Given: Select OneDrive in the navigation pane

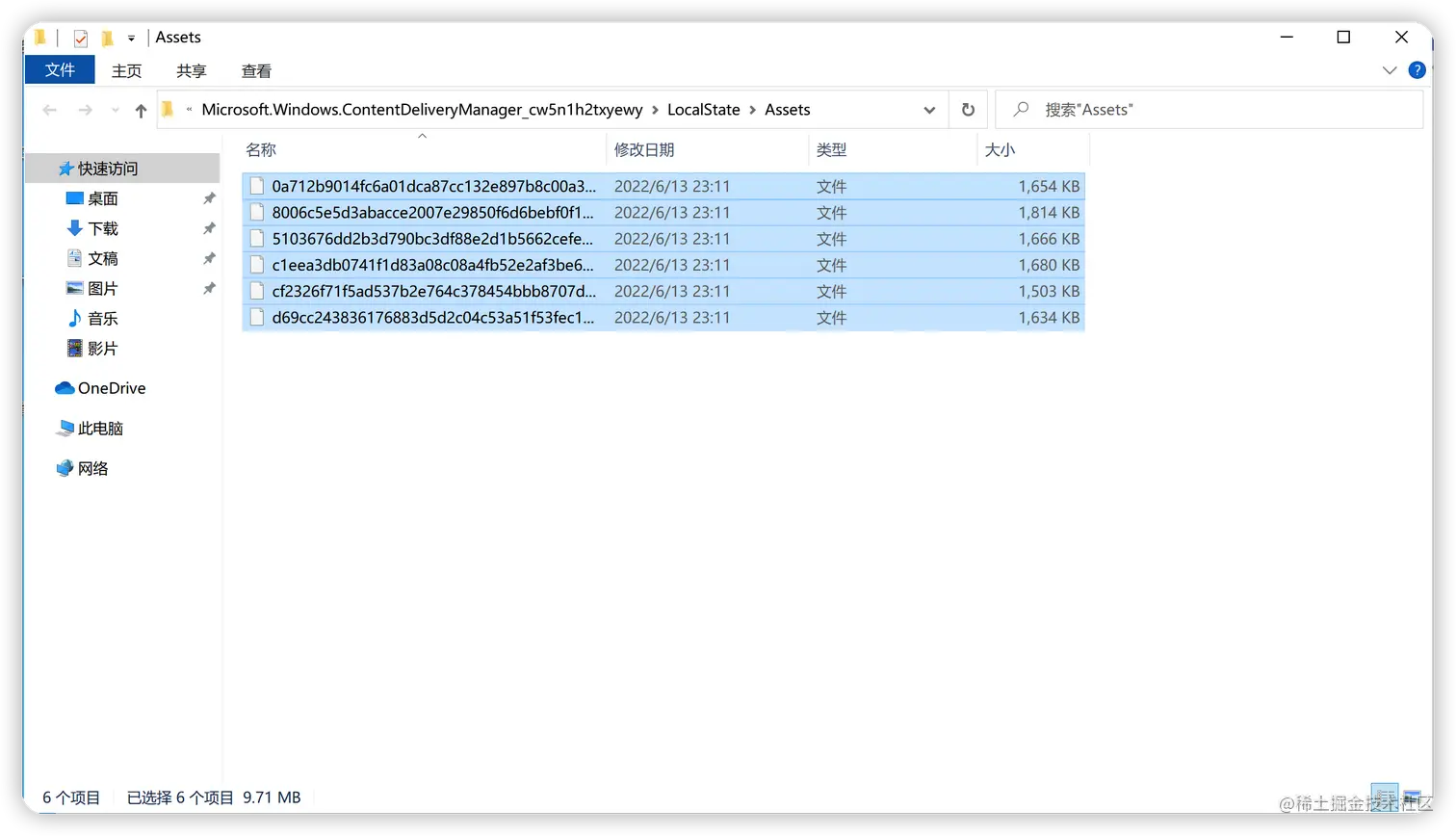Looking at the screenshot, I should (112, 388).
